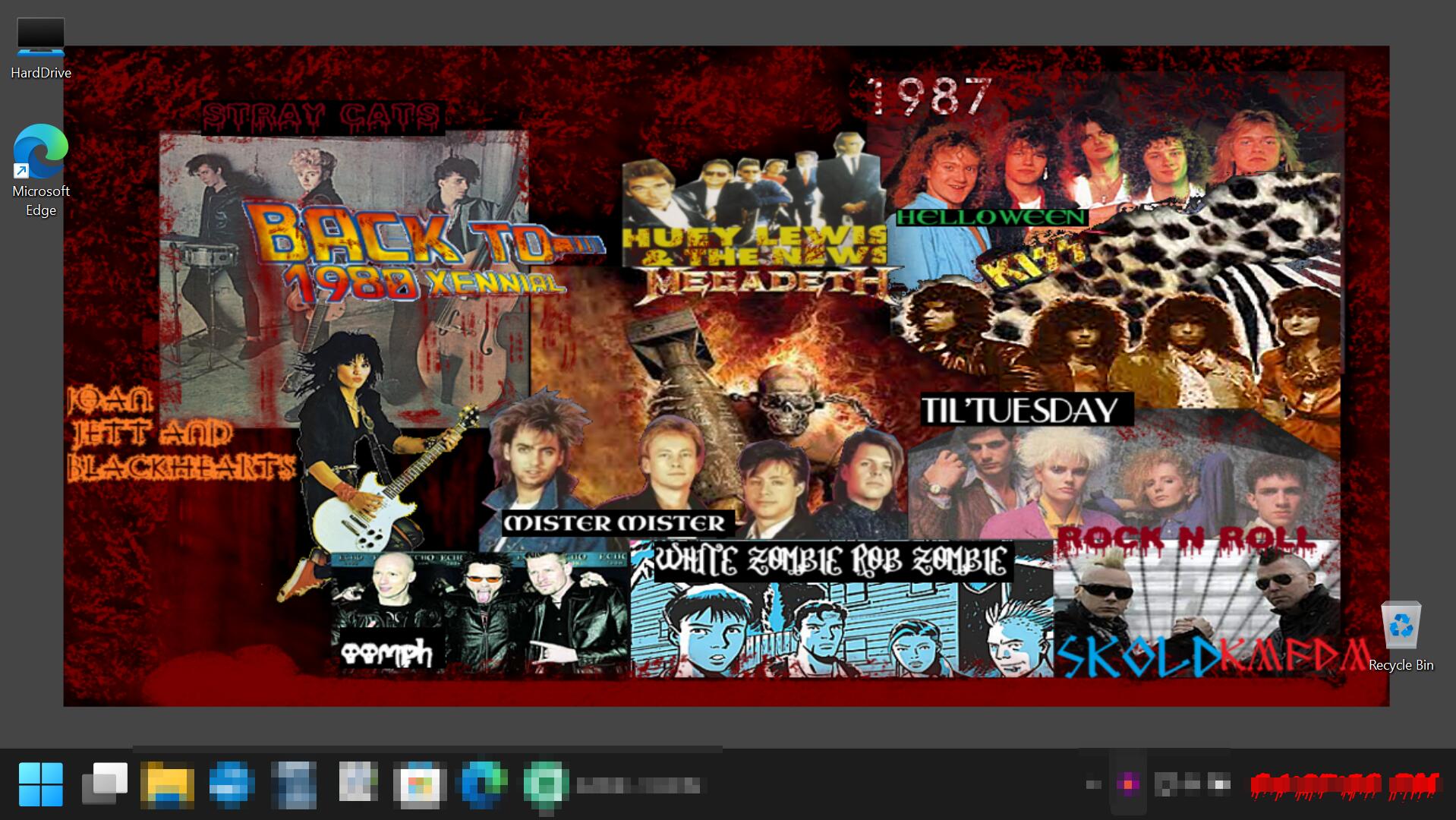Open Task View from the taskbar

105,784
